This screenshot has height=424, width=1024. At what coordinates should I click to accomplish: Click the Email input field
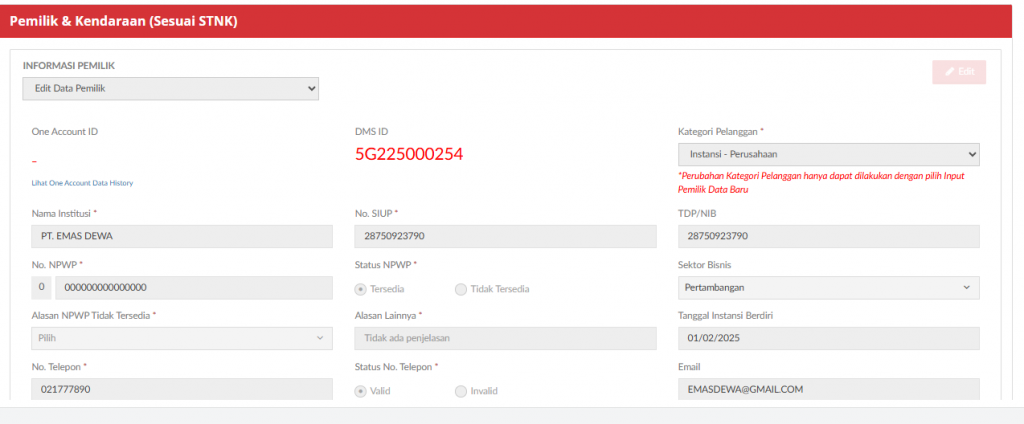(x=828, y=390)
